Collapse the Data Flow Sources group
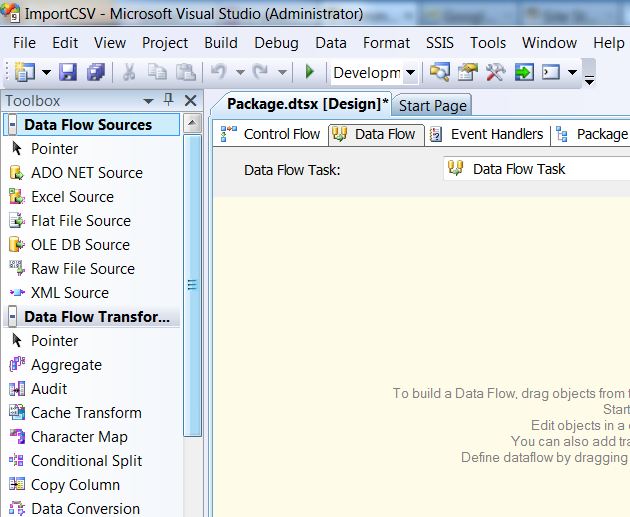630x517 pixels. [12, 125]
